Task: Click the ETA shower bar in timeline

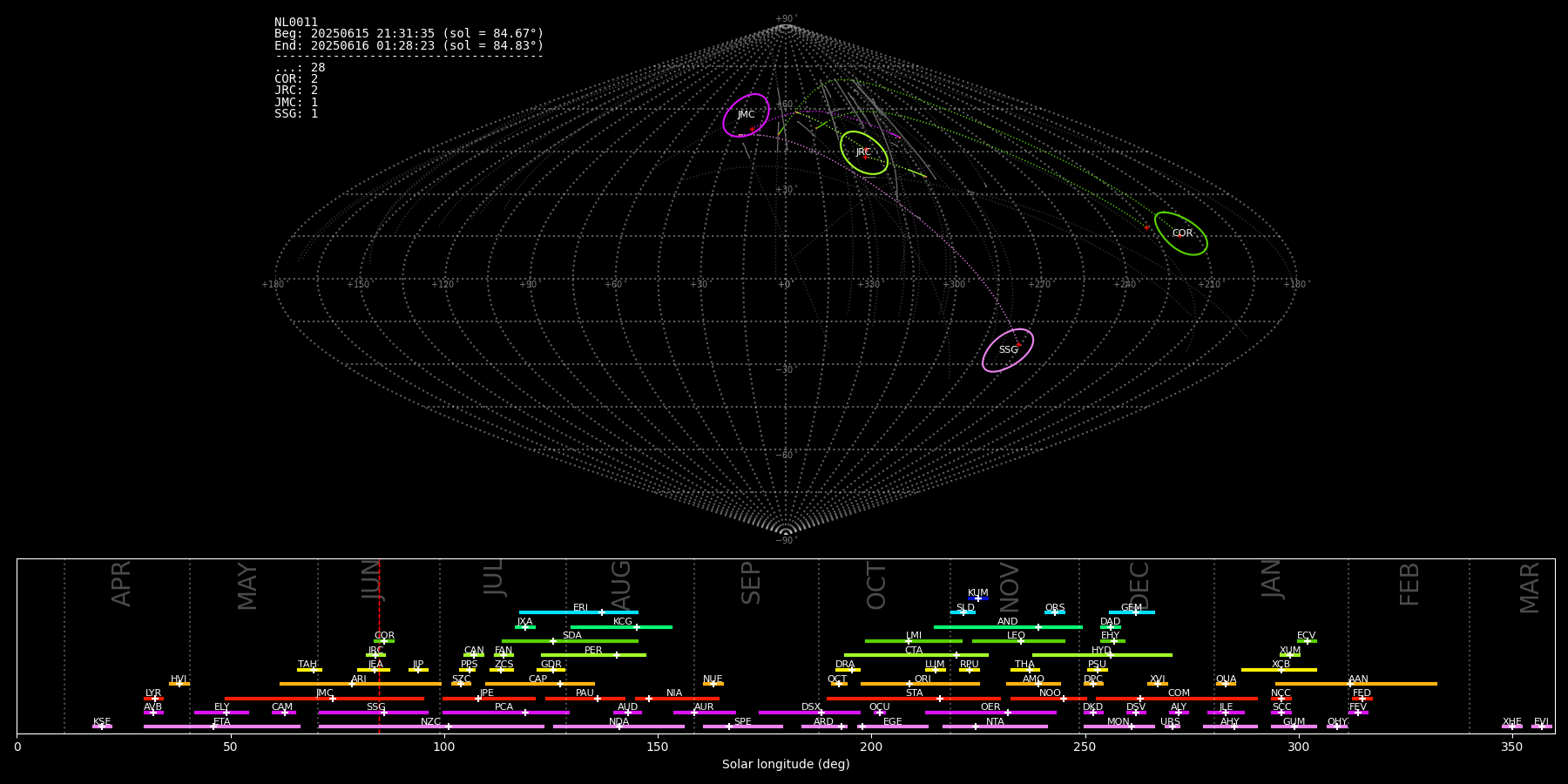Action: click(x=222, y=727)
